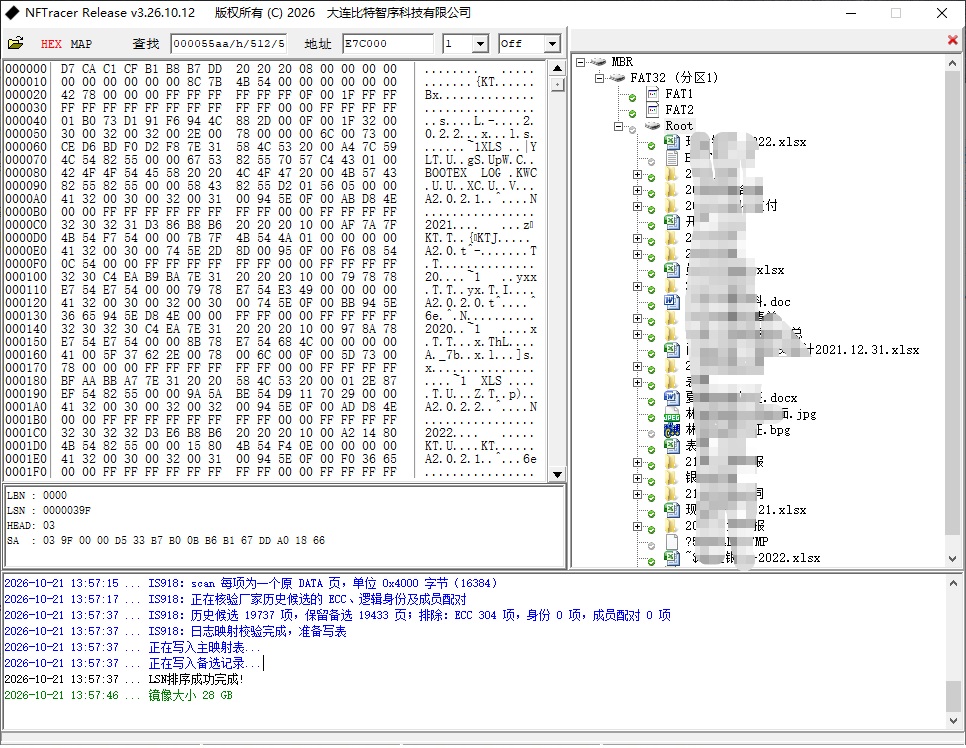This screenshot has height=748, width=966.
Task: Click the log panel scroll up arrow
Action: pos(952,583)
